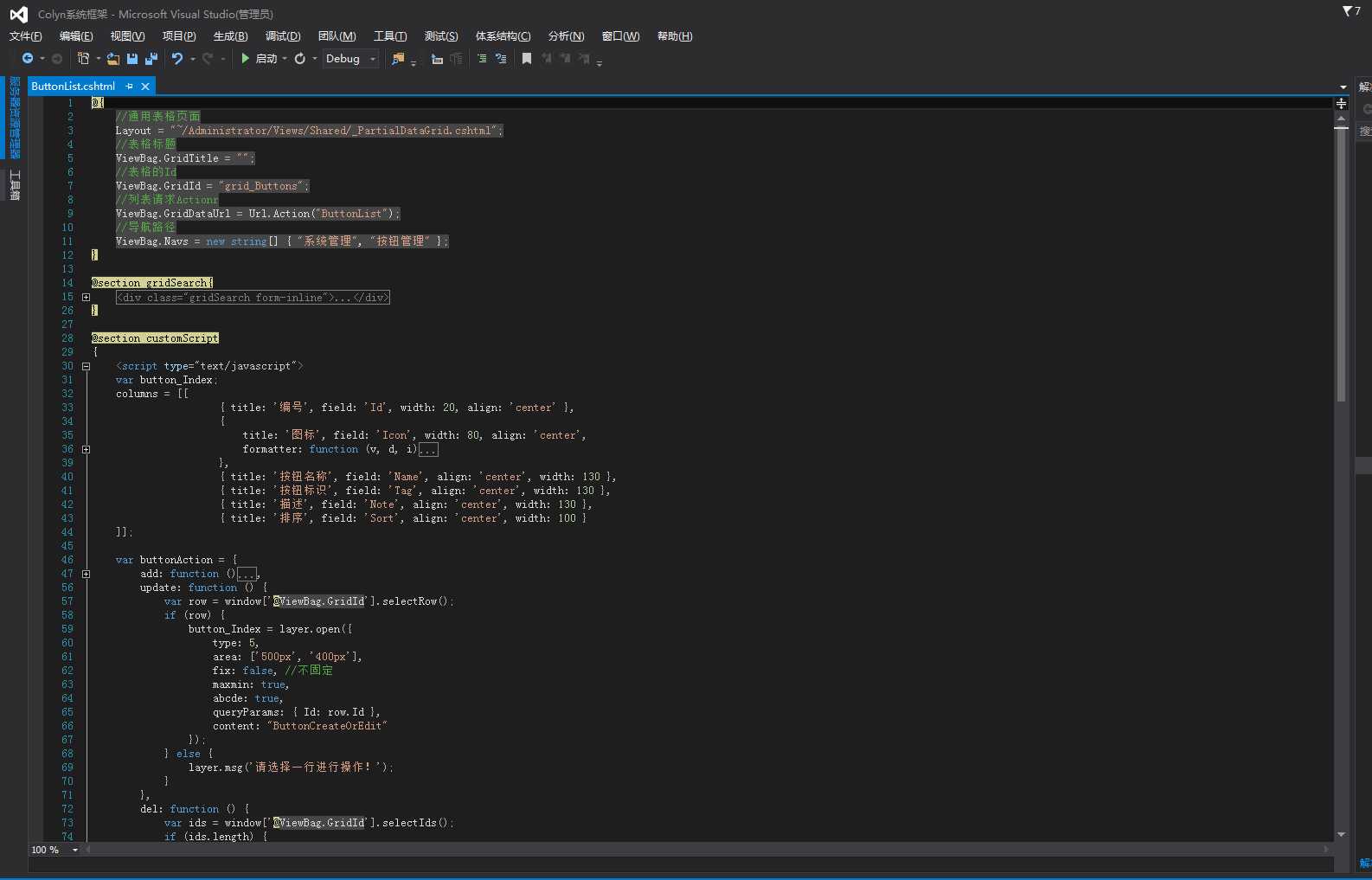Screen dimensions: 1372x880
Task: Click the green start debugging arrow
Action: tap(246, 59)
